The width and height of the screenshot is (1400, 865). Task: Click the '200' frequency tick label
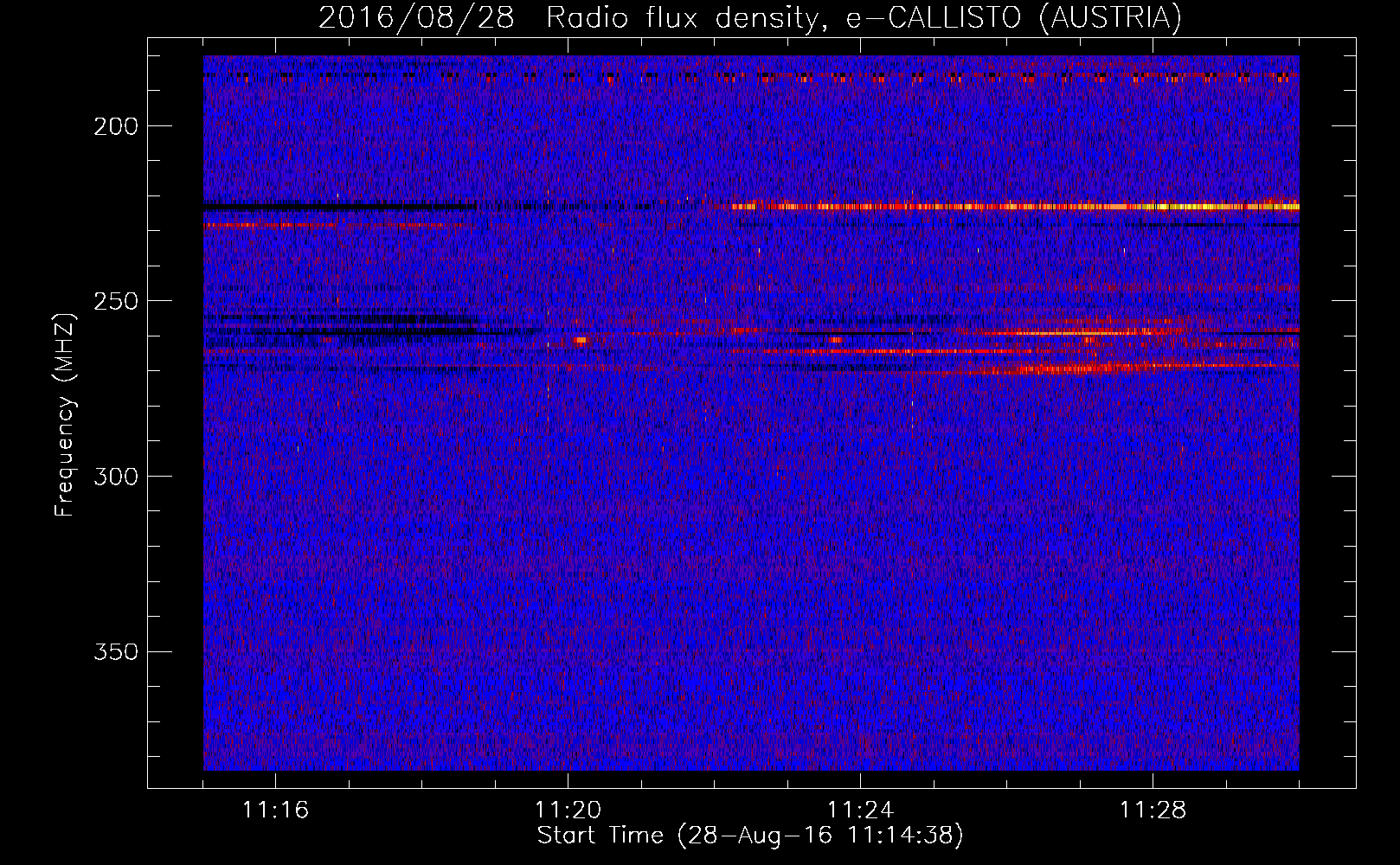(x=116, y=126)
